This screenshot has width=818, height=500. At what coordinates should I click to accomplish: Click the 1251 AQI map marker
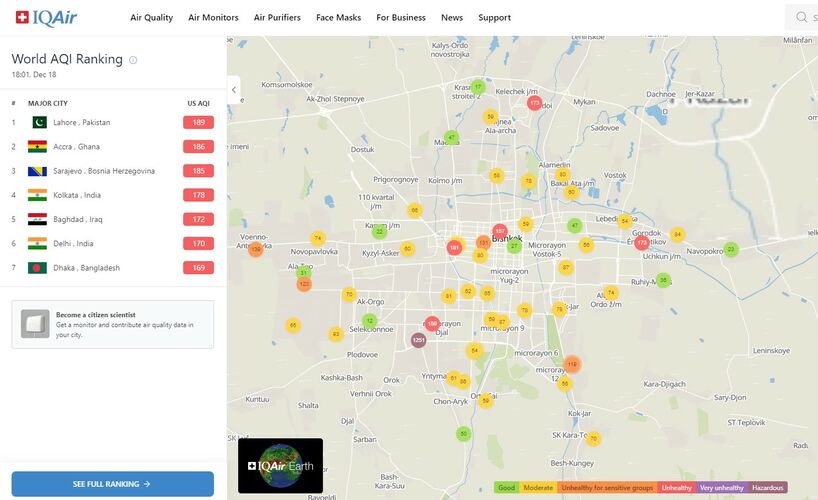pos(418,340)
